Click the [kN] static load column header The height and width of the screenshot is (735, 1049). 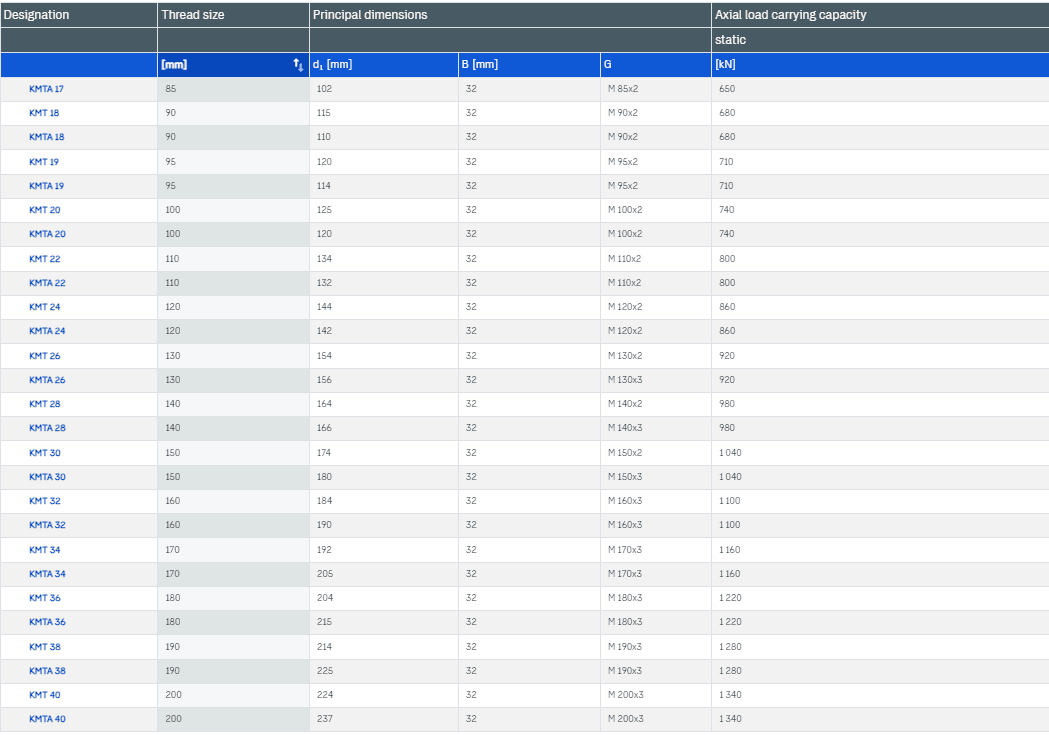pos(725,65)
